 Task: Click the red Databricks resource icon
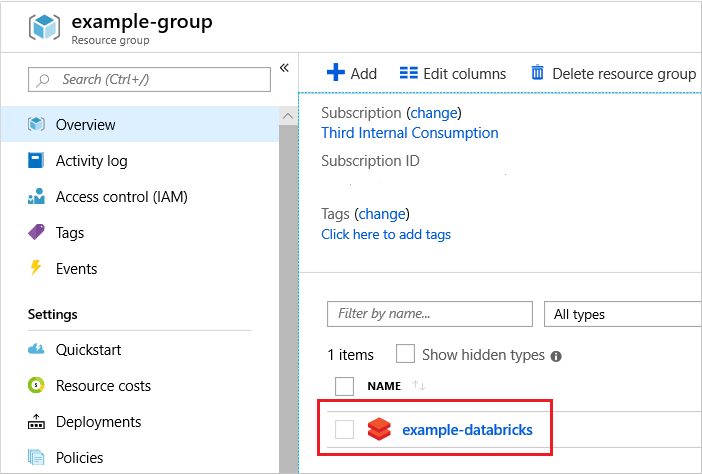(378, 430)
